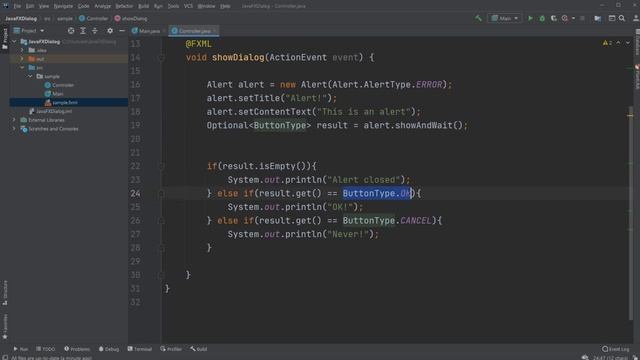Open the VCS menu

188,6
